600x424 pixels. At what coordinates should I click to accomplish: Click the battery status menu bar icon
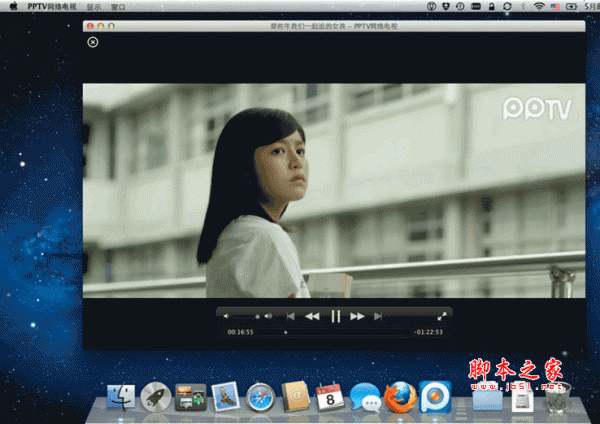(x=571, y=7)
